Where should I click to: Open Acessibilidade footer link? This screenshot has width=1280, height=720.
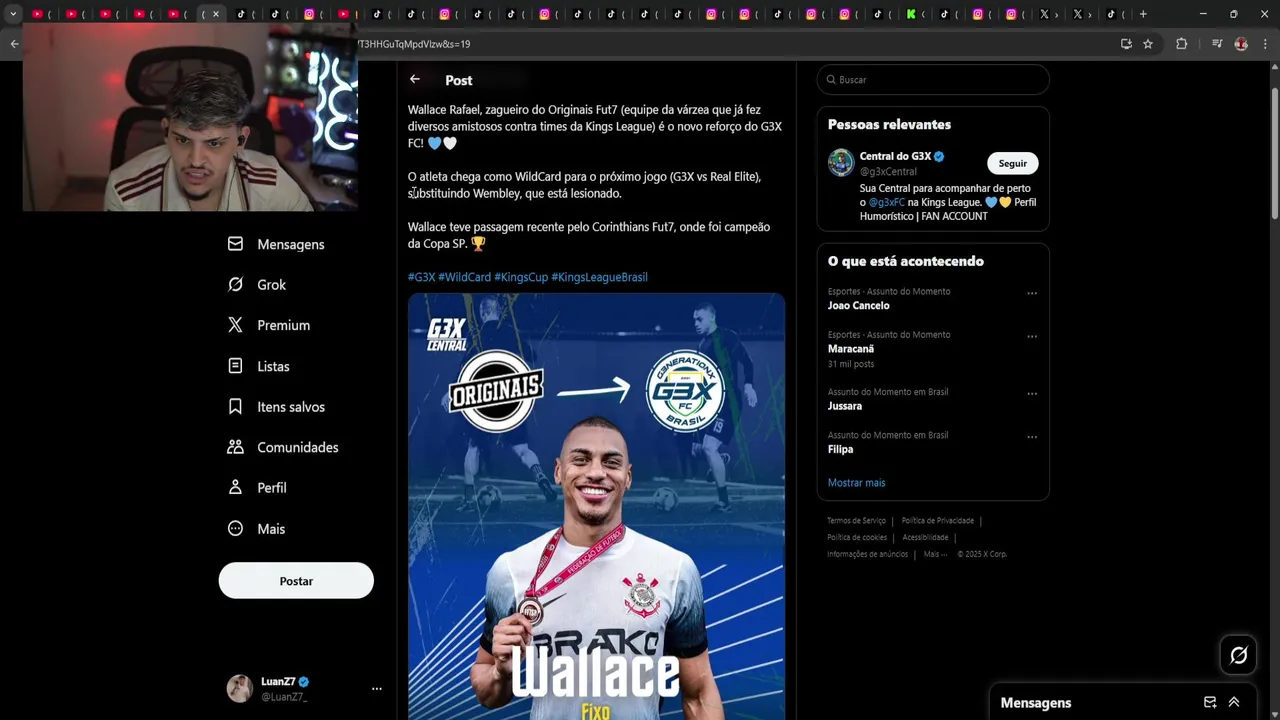tap(925, 537)
